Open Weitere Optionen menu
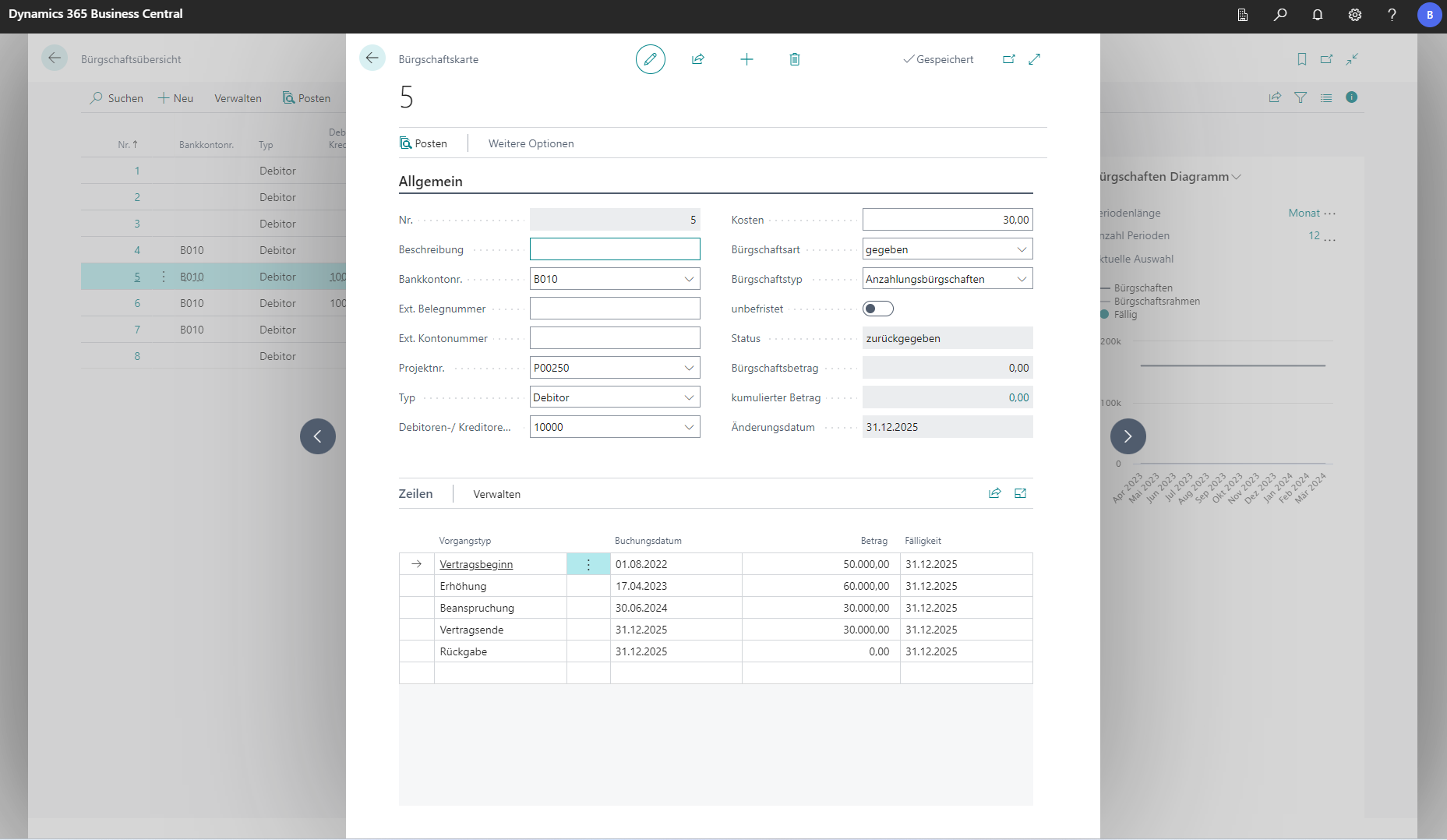The image size is (1447, 840). pos(531,143)
